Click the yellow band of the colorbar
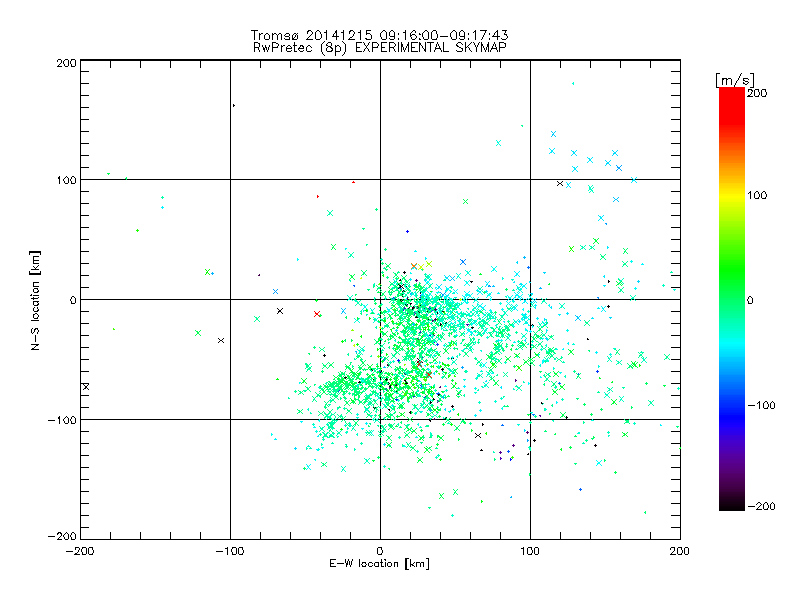The image size is (800, 600). pos(732,196)
